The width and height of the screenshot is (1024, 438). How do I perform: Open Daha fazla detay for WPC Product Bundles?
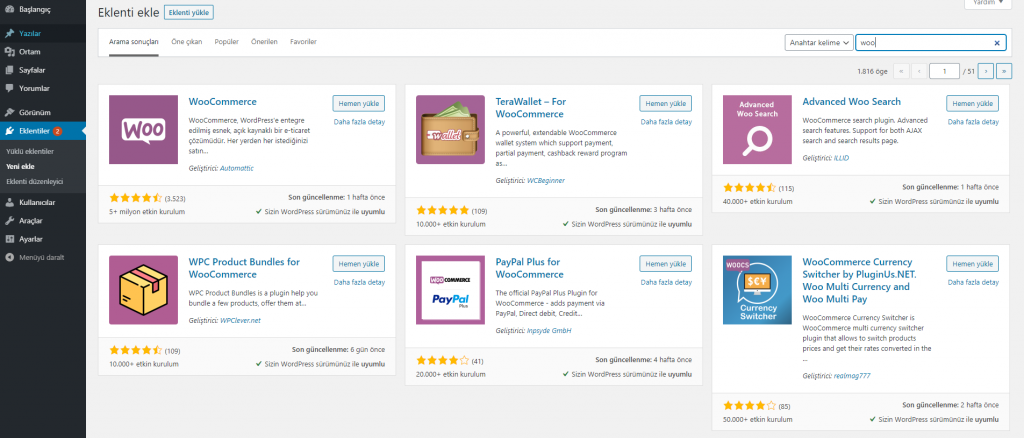coord(359,282)
